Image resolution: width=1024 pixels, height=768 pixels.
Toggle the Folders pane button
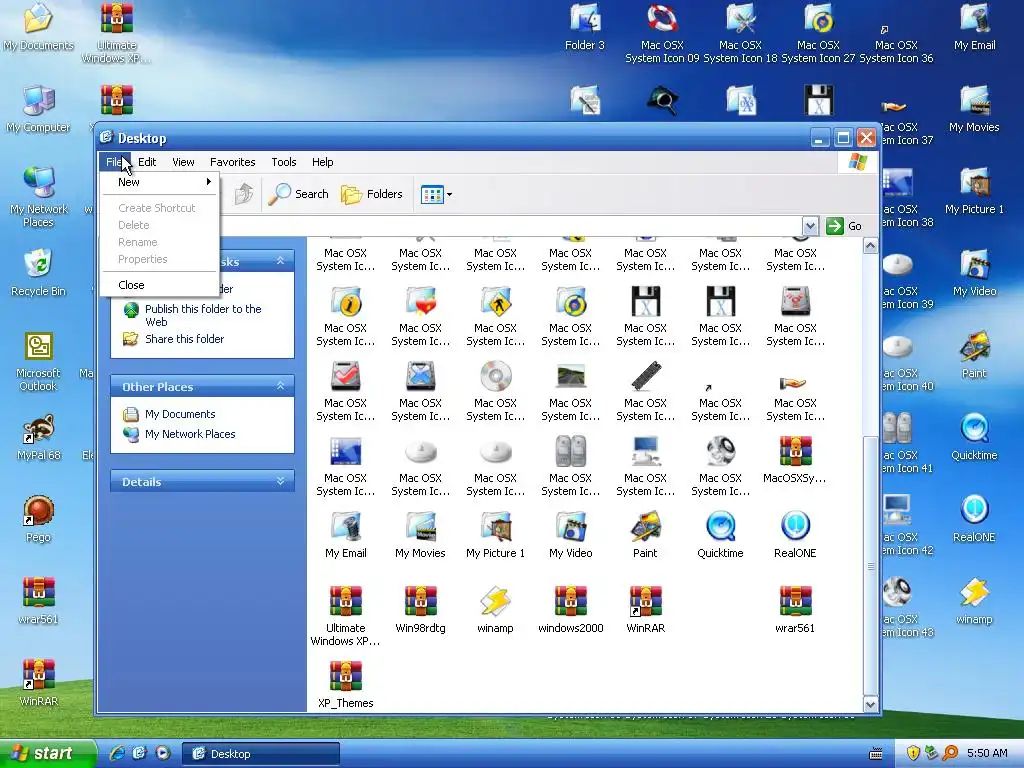point(372,194)
